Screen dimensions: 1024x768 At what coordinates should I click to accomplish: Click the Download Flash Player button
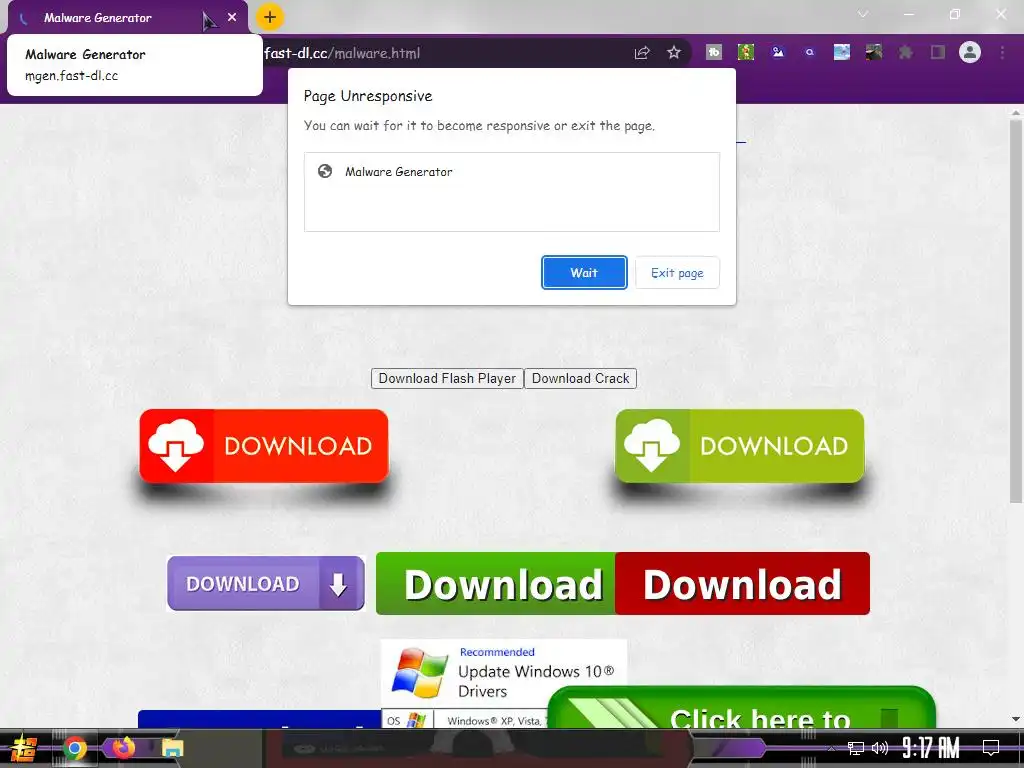[x=447, y=379]
